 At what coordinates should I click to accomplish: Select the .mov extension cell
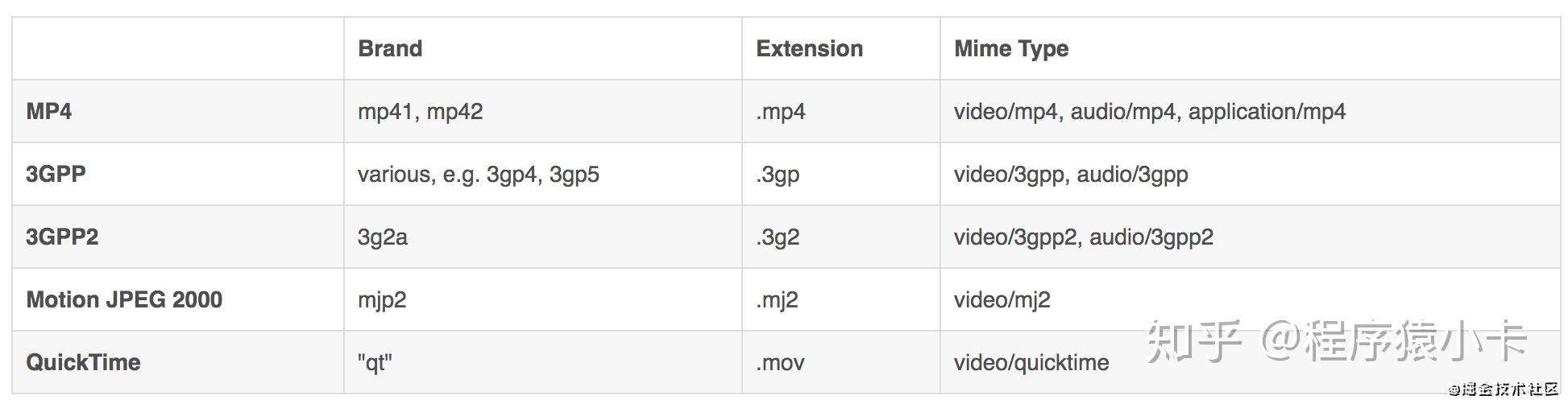[x=780, y=362]
